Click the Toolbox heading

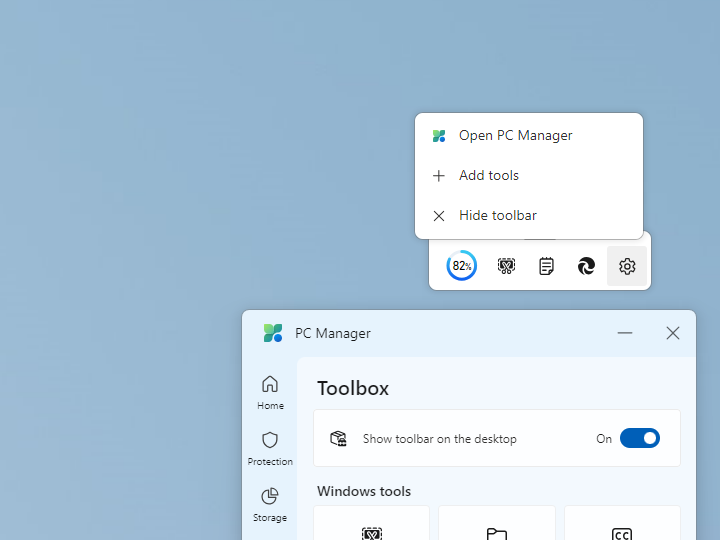pyautogui.click(x=353, y=388)
